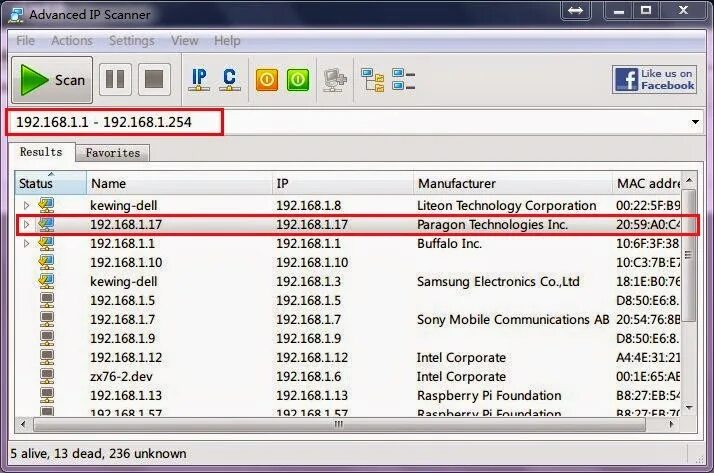Click vertical scrollbar up arrow
Image resolution: width=714 pixels, height=473 pixels.
pyautogui.click(x=689, y=180)
